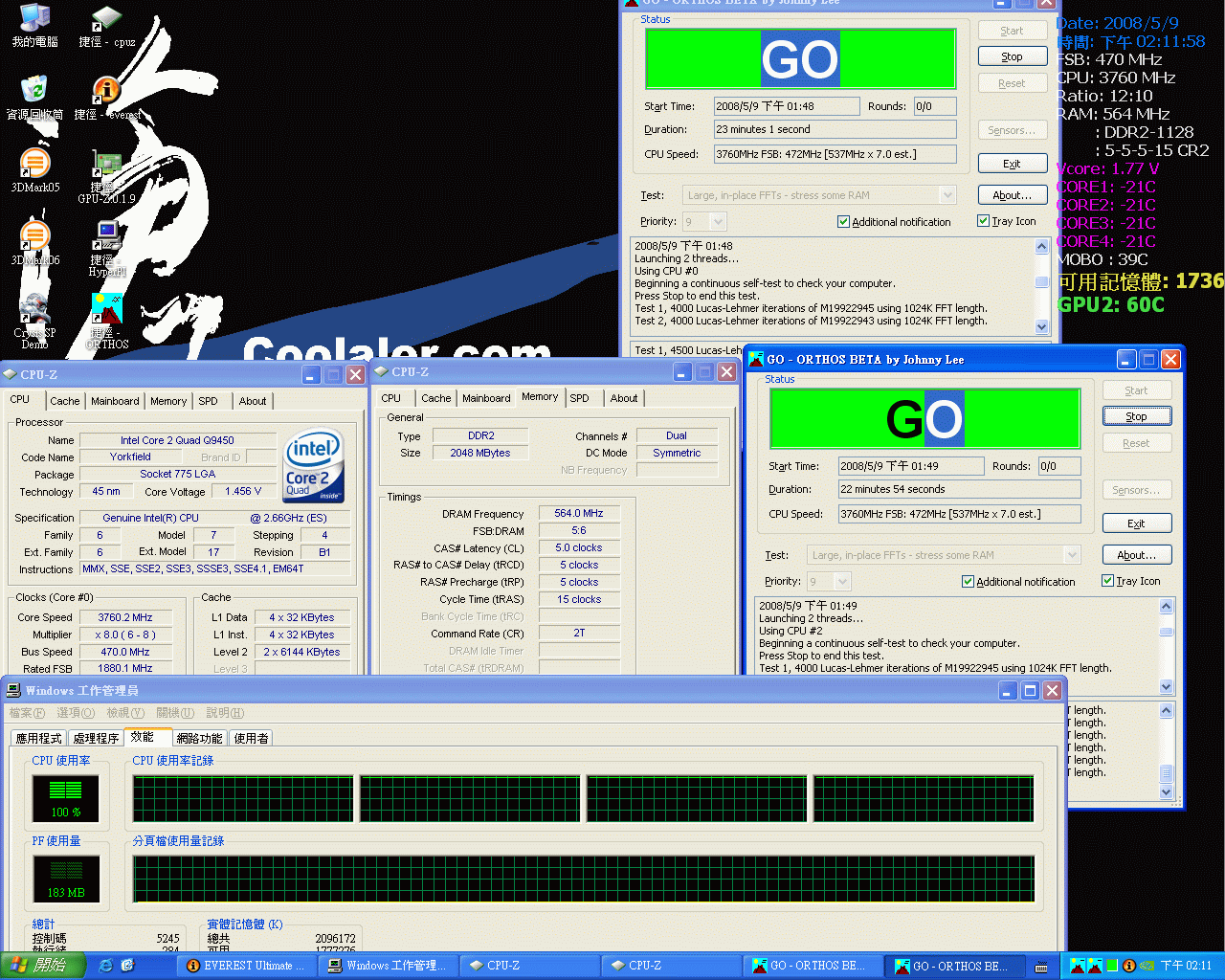This screenshot has height=980, width=1225.
Task: Click About... in the CPU #0 ORTHOS window
Action: (x=1013, y=195)
